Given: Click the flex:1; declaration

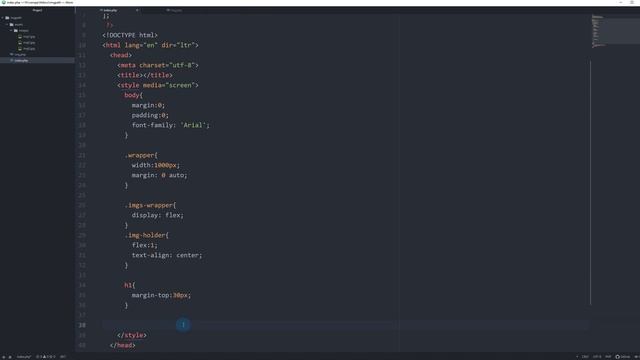Looking at the screenshot, I should 144,245.
